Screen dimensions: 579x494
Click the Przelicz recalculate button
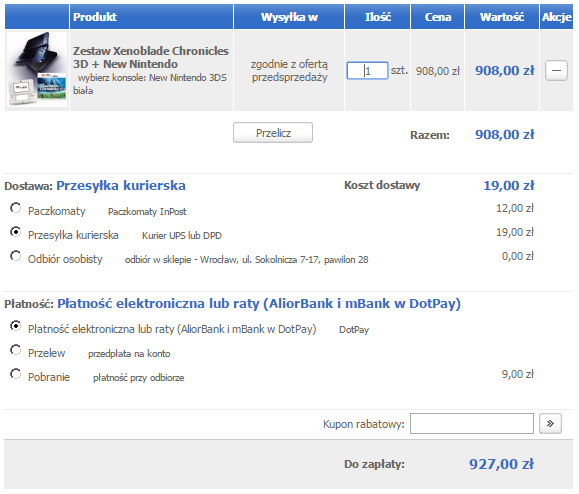273,133
